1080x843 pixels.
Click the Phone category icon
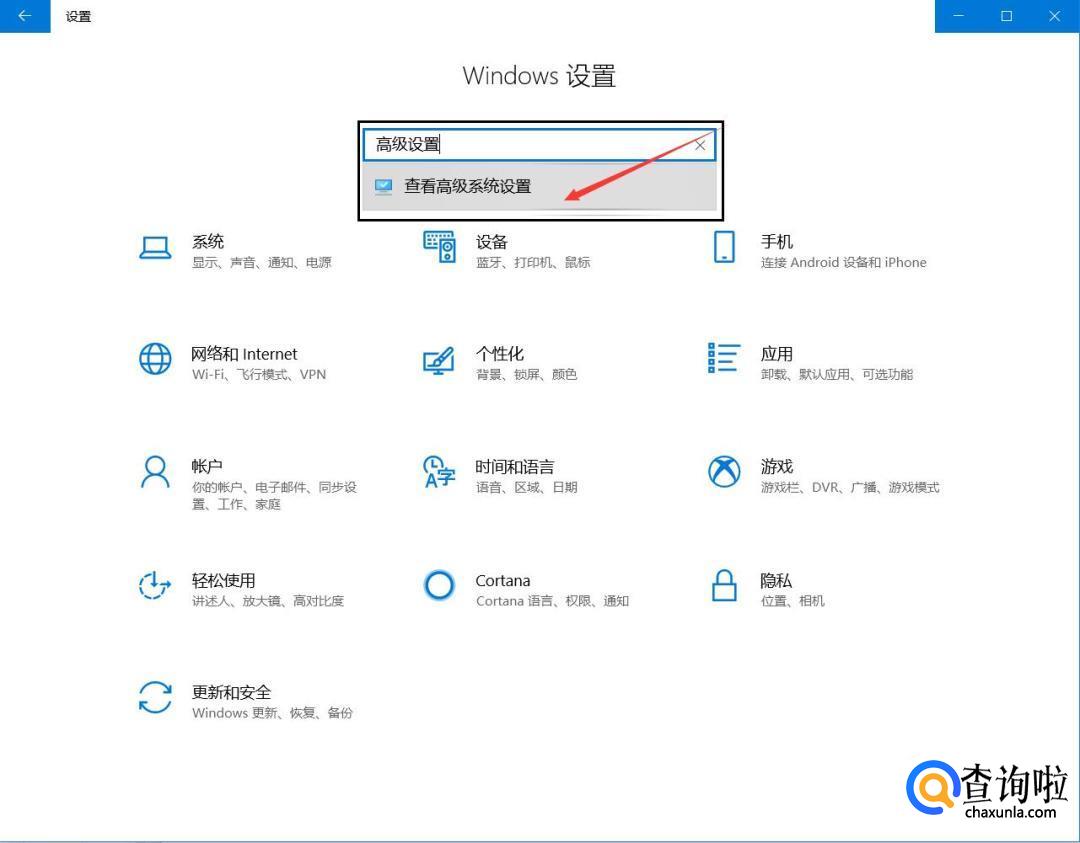724,247
